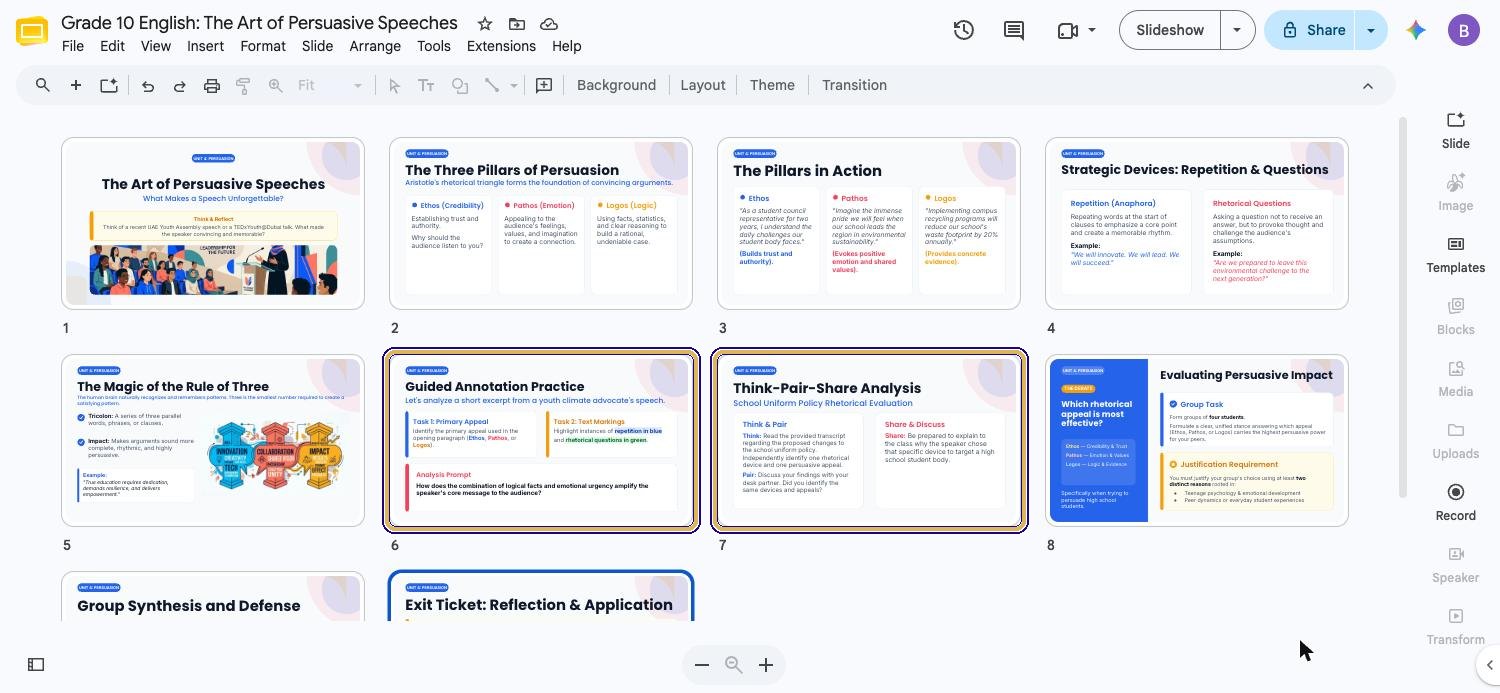Click the Layout button
Screen dimensions: 1500x693
703,85
